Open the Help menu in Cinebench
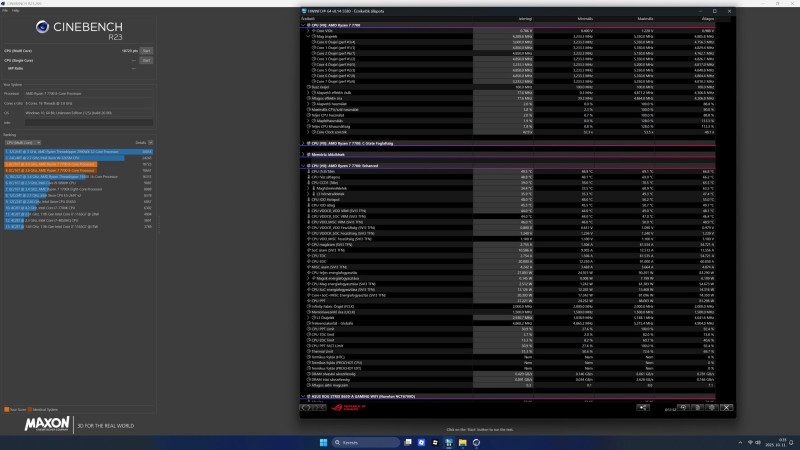The height and width of the screenshot is (450, 800). (16, 10)
